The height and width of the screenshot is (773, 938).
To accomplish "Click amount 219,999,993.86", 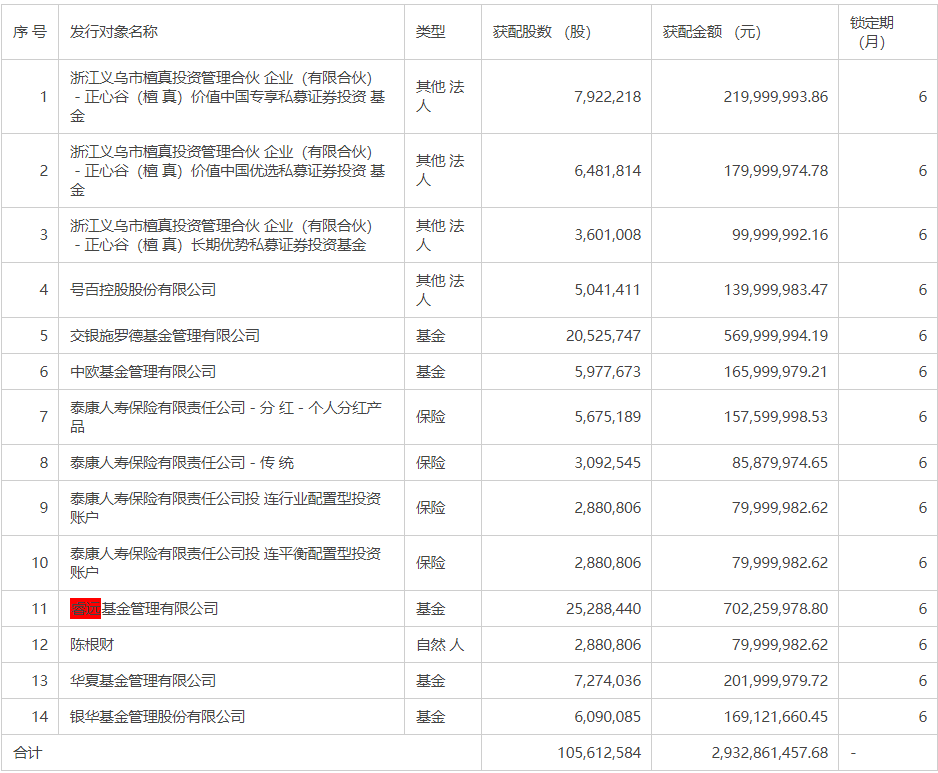I will point(776,97).
